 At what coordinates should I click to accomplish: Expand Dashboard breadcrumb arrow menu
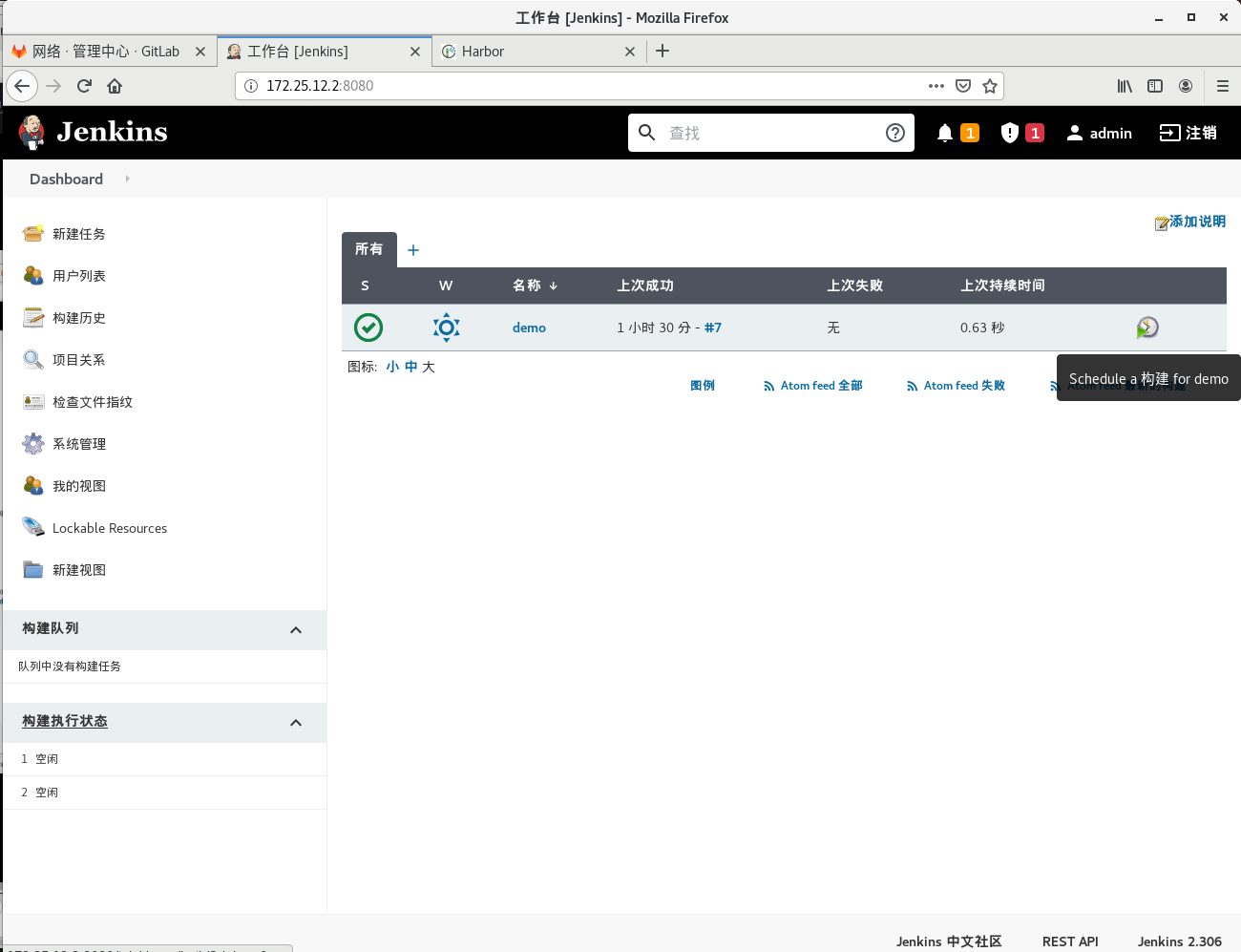click(127, 179)
